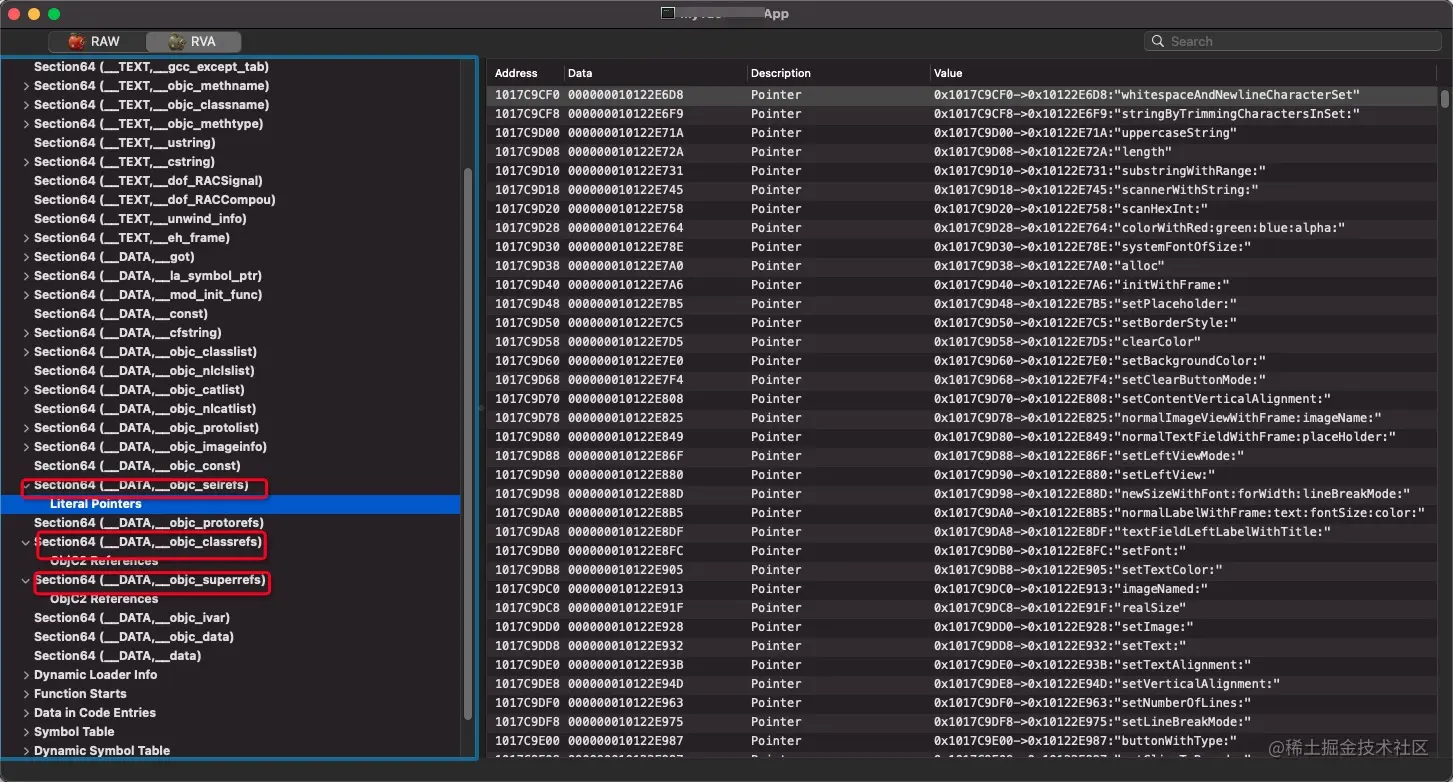1453x782 pixels.
Task: Collapse the __DATA,__objc_superrefs section
Action: (26, 580)
